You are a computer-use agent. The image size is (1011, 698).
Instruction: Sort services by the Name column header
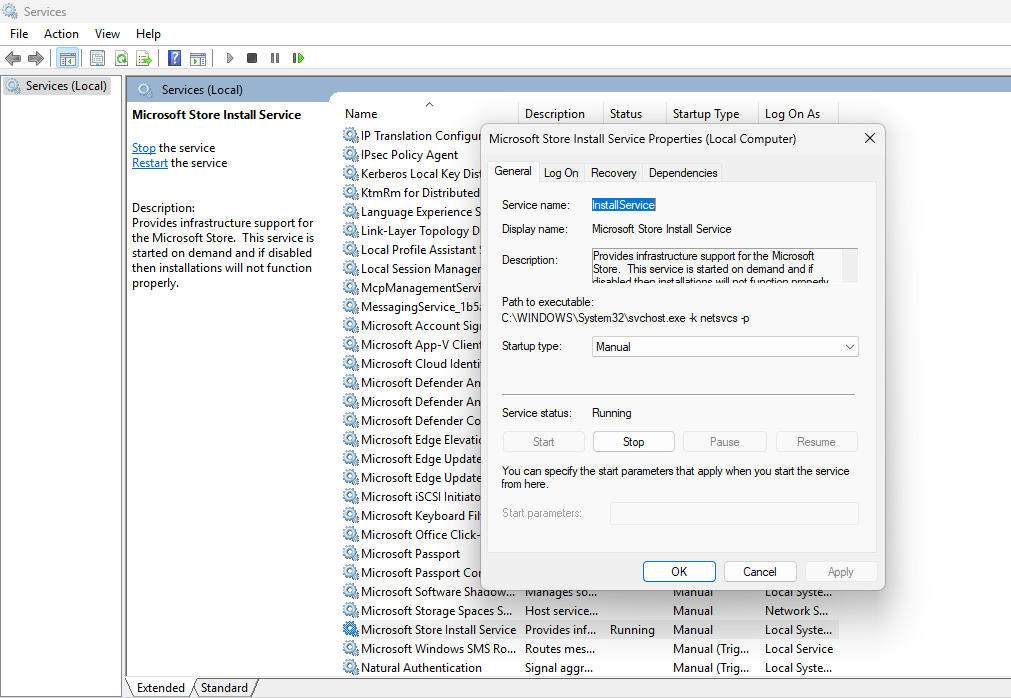coord(361,114)
